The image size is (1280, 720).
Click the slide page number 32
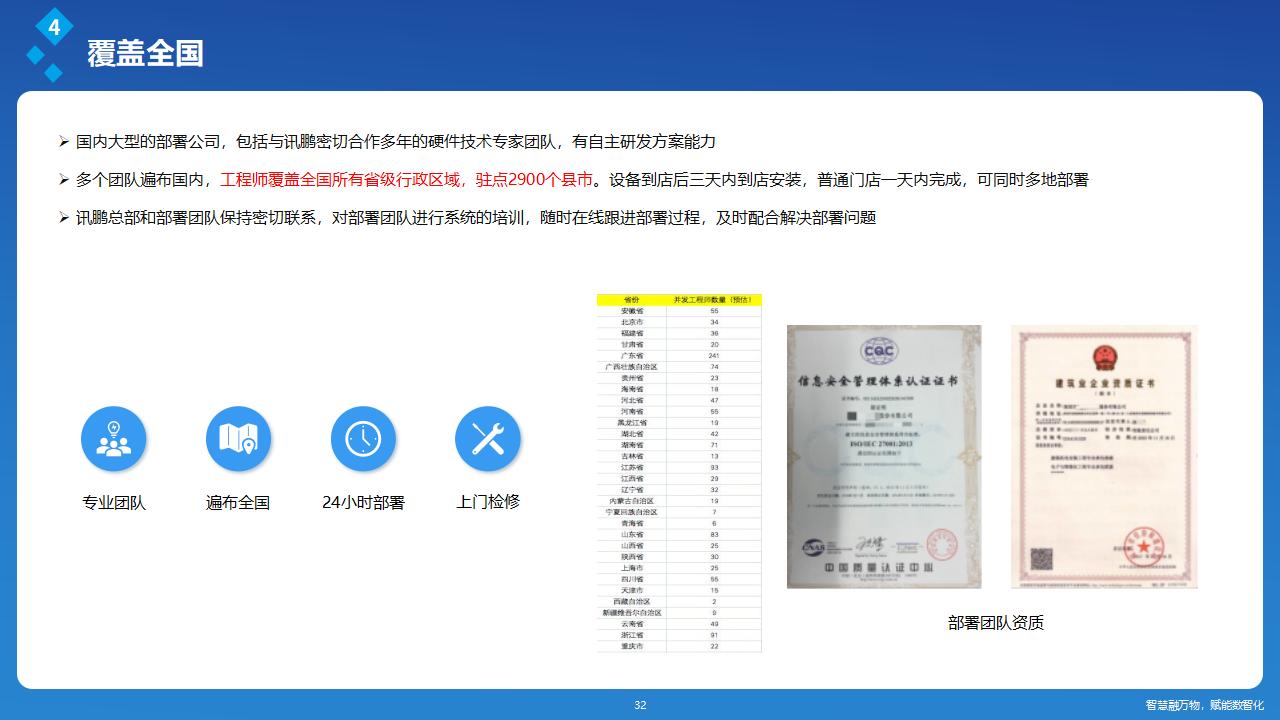[640, 705]
